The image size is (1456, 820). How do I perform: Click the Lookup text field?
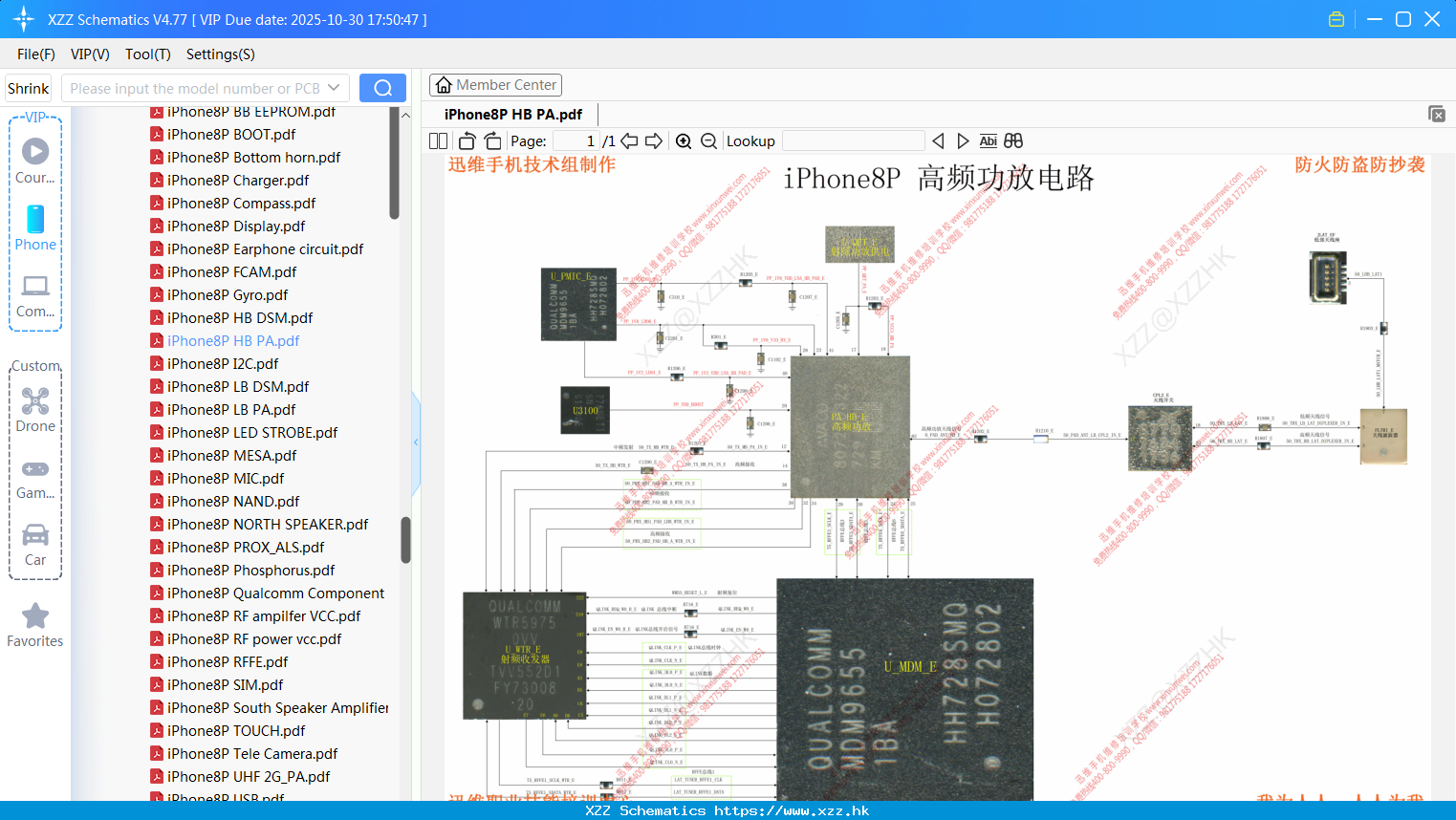tap(854, 140)
